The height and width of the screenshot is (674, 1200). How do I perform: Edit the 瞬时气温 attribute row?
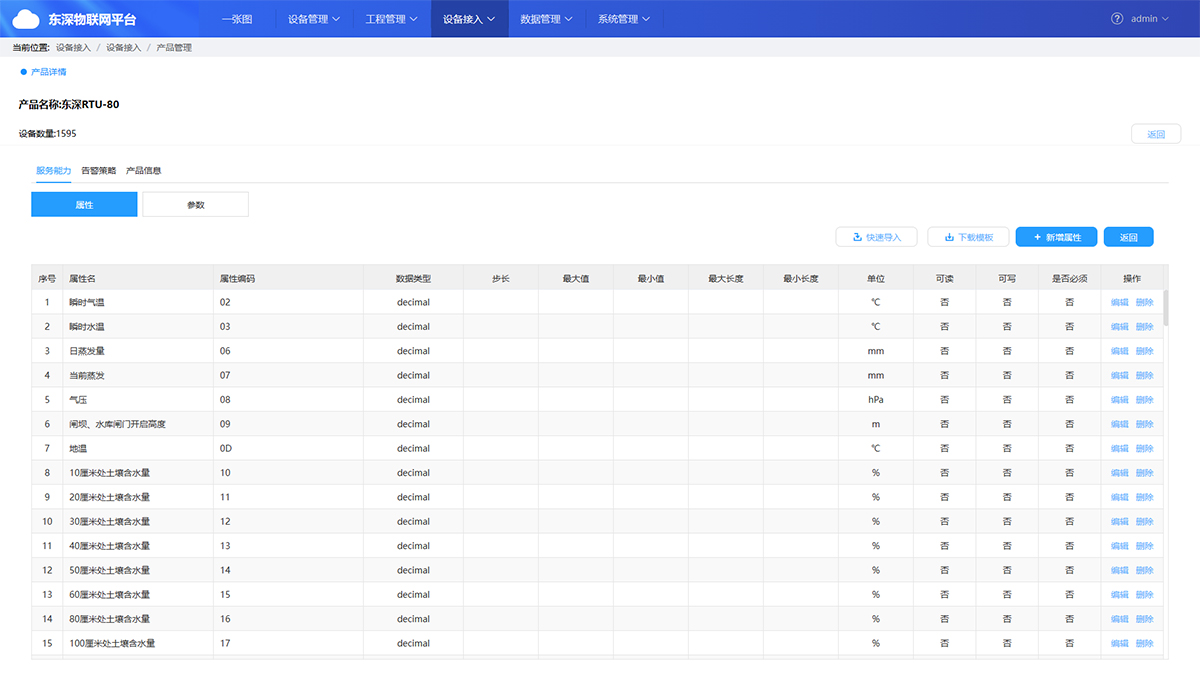pyautogui.click(x=1119, y=302)
